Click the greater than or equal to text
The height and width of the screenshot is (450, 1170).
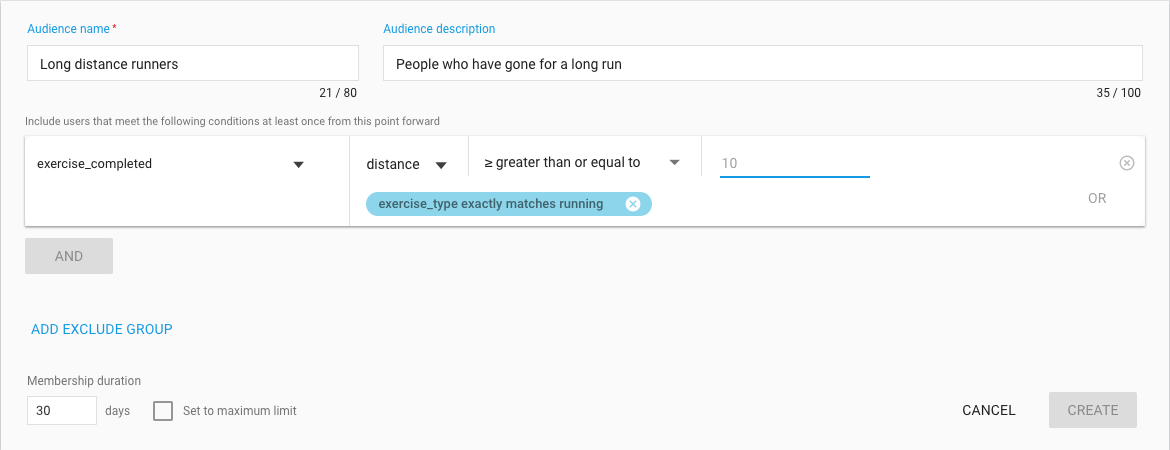tap(562, 162)
